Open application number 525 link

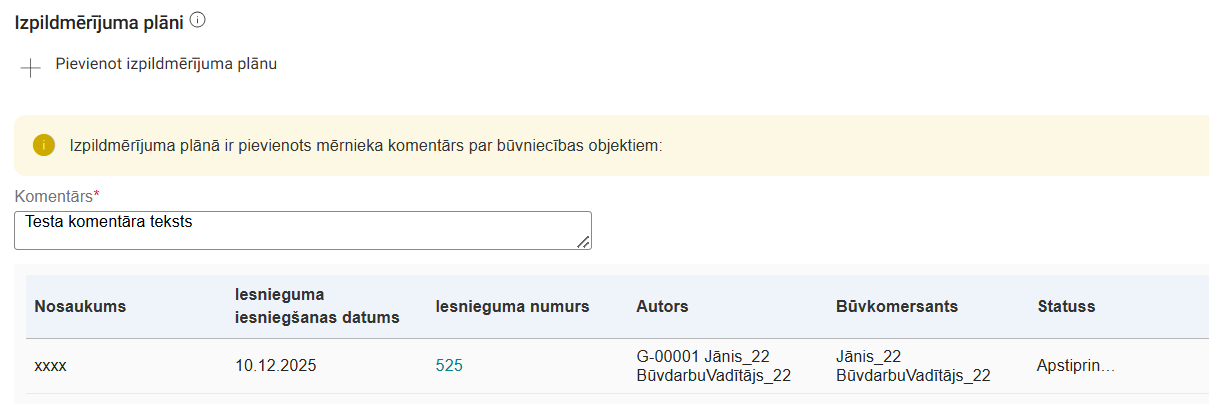[449, 366]
